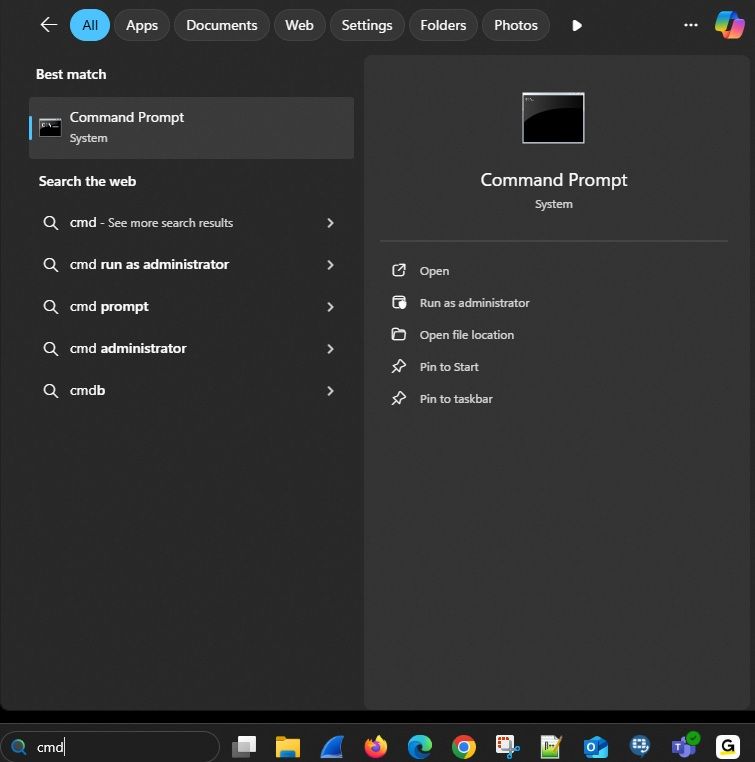Image resolution: width=755 pixels, height=762 pixels.
Task: Open Outlook from the taskbar
Action: [595, 746]
